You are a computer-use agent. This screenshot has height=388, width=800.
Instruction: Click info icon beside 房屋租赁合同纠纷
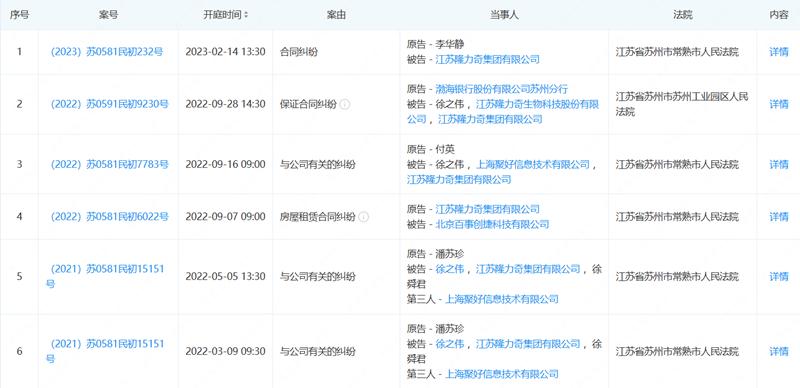point(363,217)
